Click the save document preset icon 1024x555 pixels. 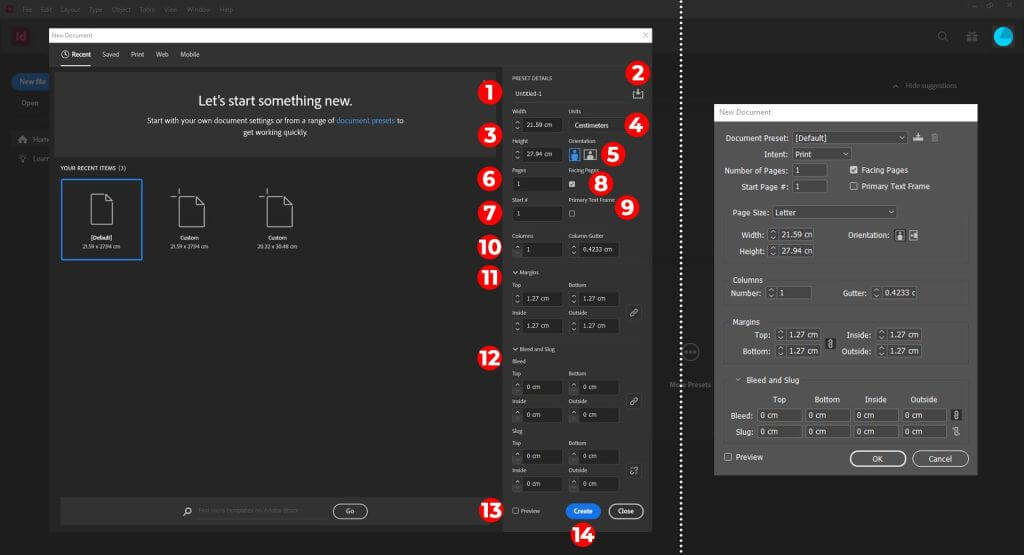point(637,93)
